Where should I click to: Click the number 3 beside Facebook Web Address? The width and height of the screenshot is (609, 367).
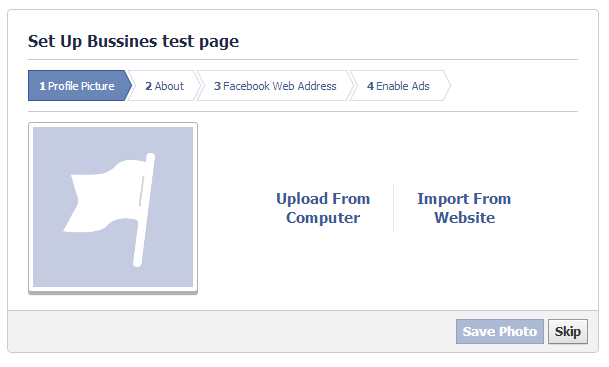218,86
